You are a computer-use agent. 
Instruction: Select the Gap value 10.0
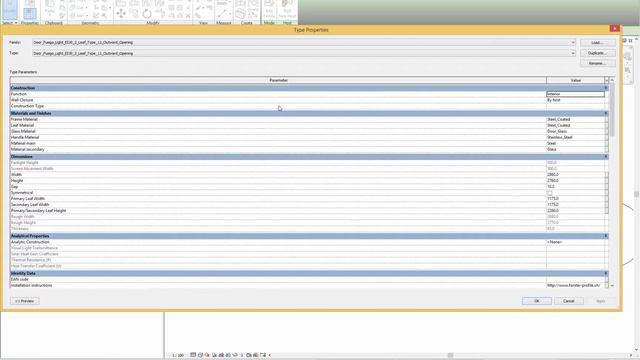pos(576,187)
